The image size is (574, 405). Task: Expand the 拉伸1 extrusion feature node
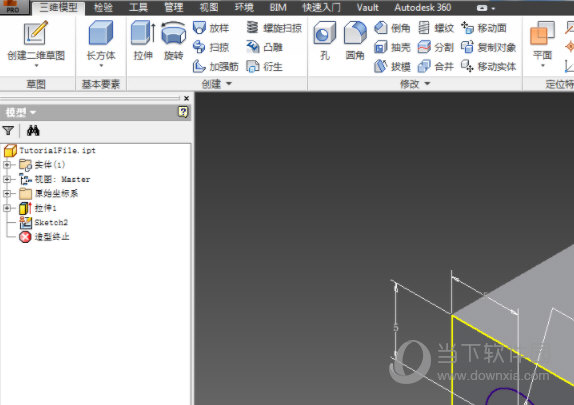[7, 208]
